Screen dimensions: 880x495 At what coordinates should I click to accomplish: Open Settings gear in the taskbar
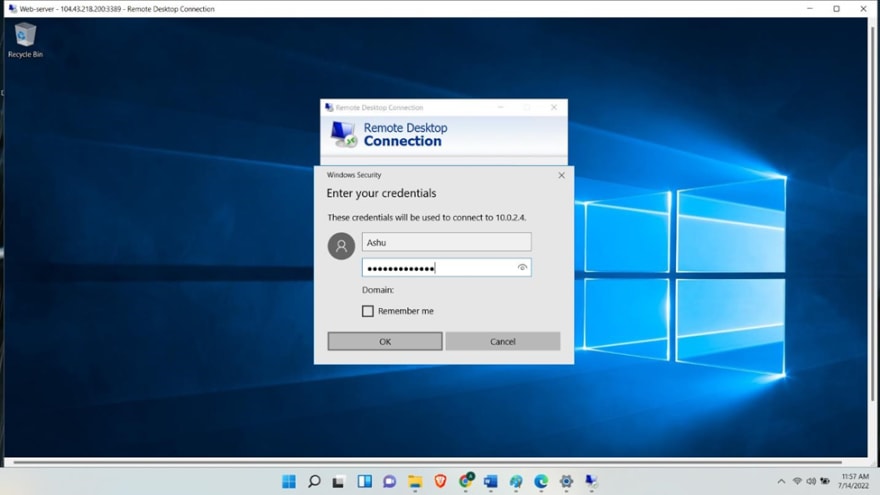566,481
